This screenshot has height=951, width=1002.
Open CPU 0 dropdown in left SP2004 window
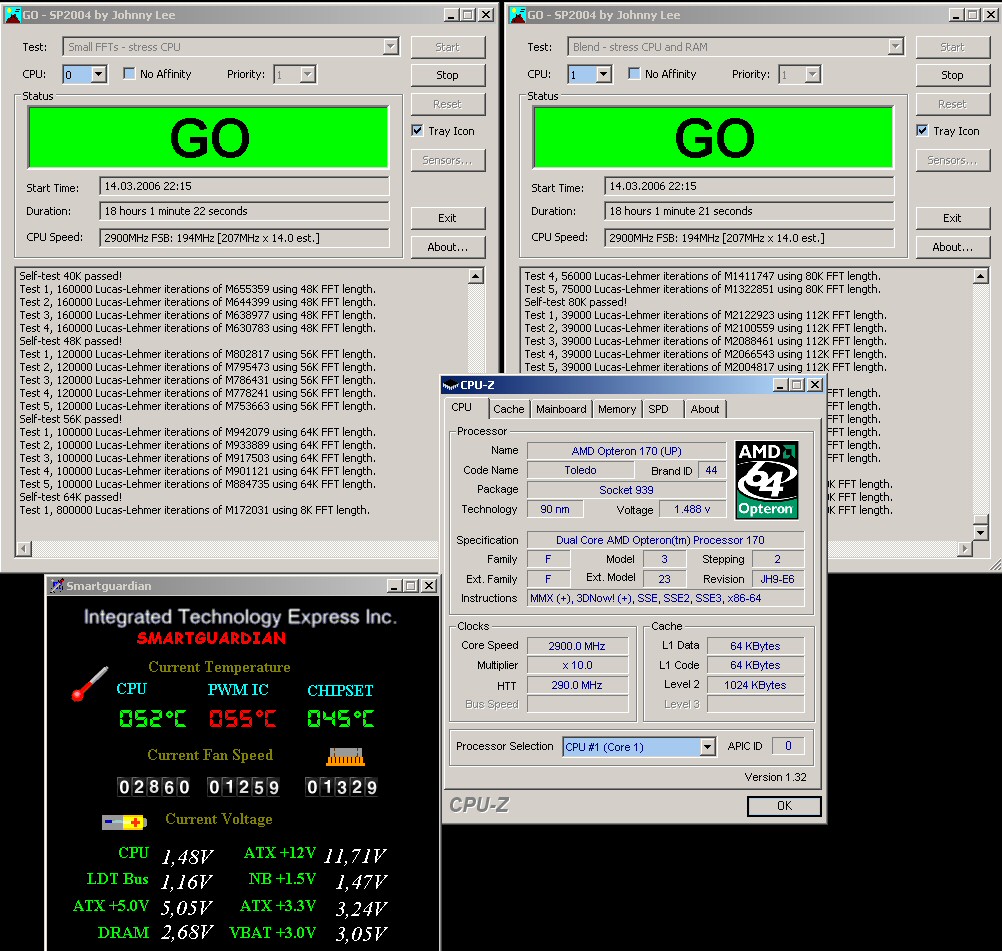(x=98, y=74)
